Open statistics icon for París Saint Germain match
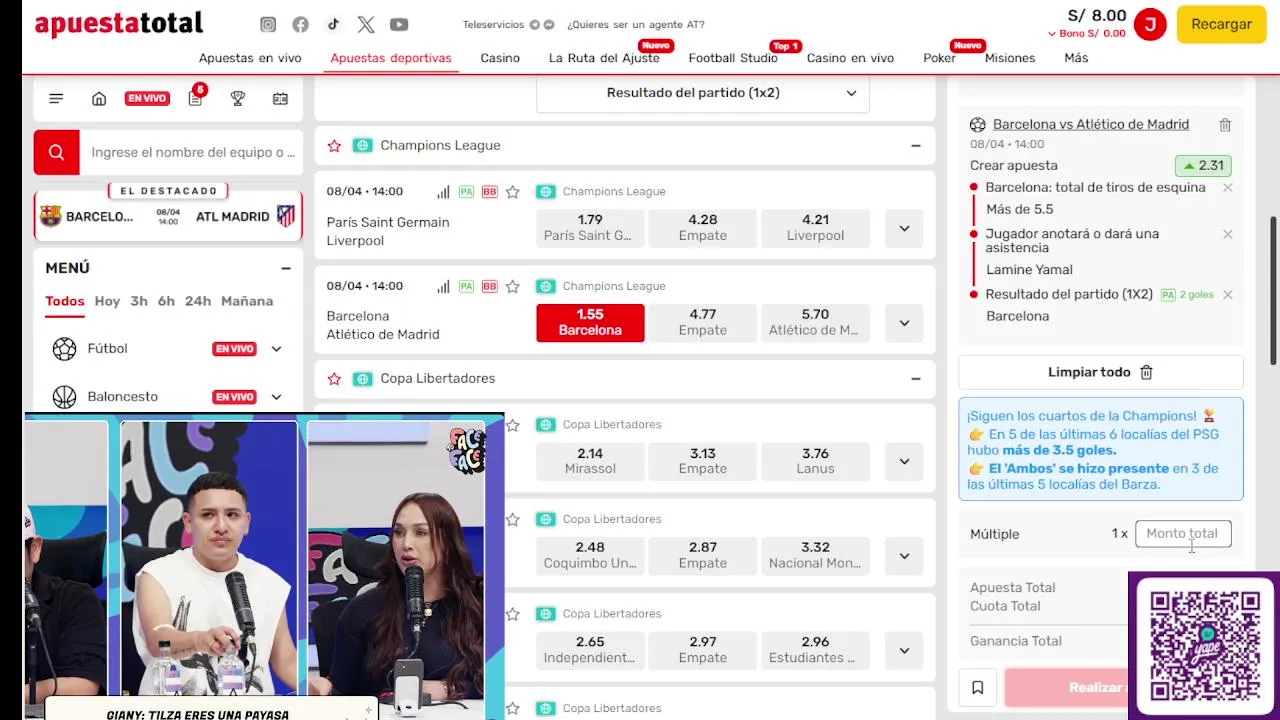This screenshot has height=720, width=1280. coord(443,191)
